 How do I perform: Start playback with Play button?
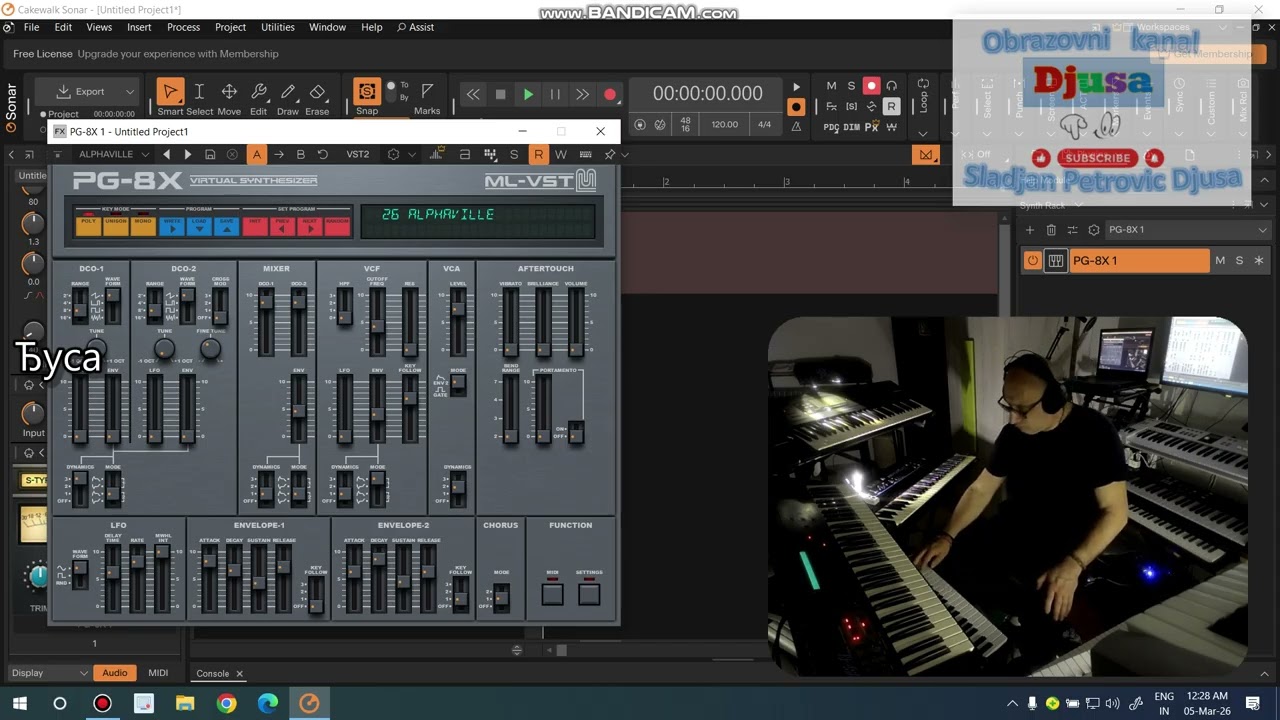point(528,95)
